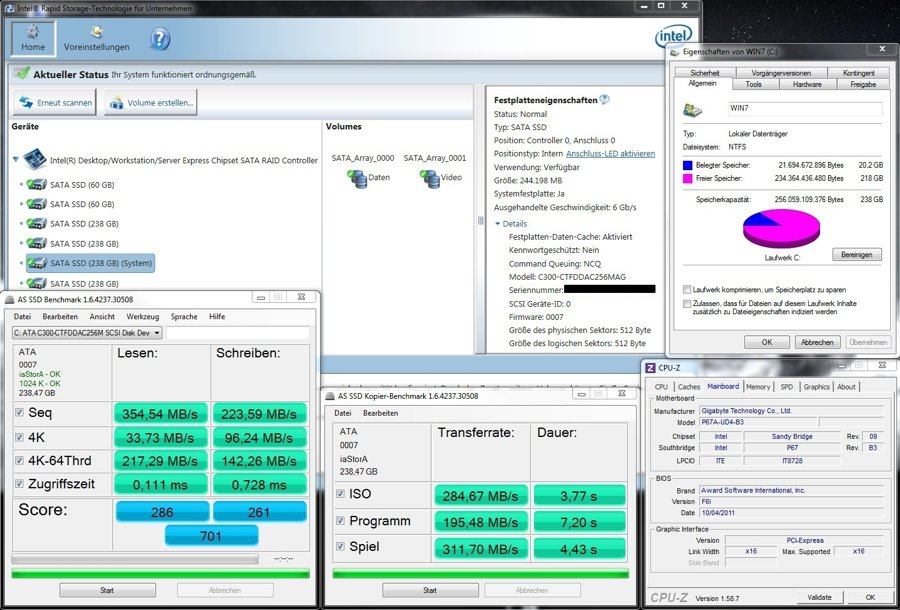Toggle the Seq test checkbox in AS SSD Benchmark
900x610 pixels.
click(x=20, y=413)
